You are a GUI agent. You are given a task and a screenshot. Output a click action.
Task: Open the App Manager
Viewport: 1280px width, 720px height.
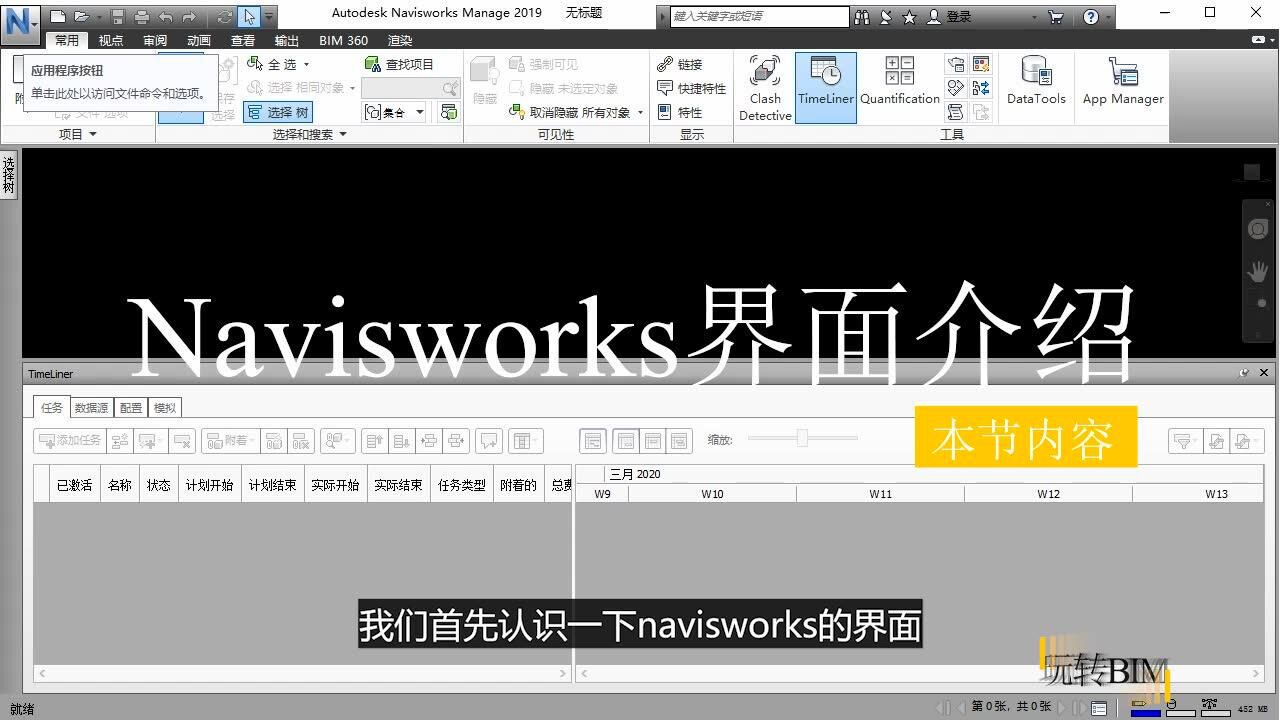click(x=1122, y=87)
